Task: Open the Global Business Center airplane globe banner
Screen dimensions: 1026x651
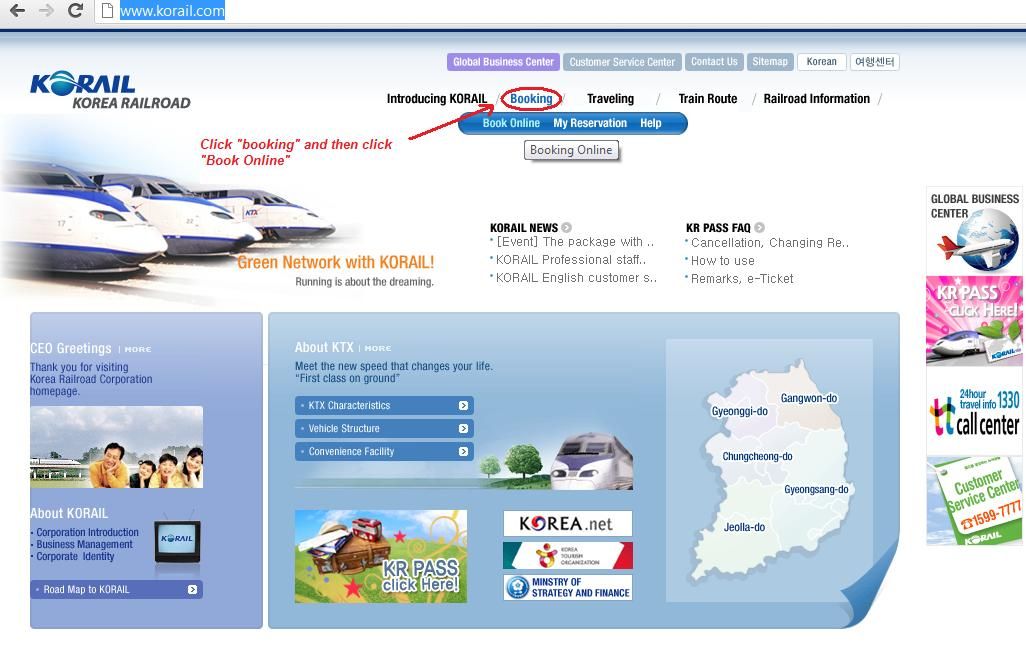Action: click(974, 231)
